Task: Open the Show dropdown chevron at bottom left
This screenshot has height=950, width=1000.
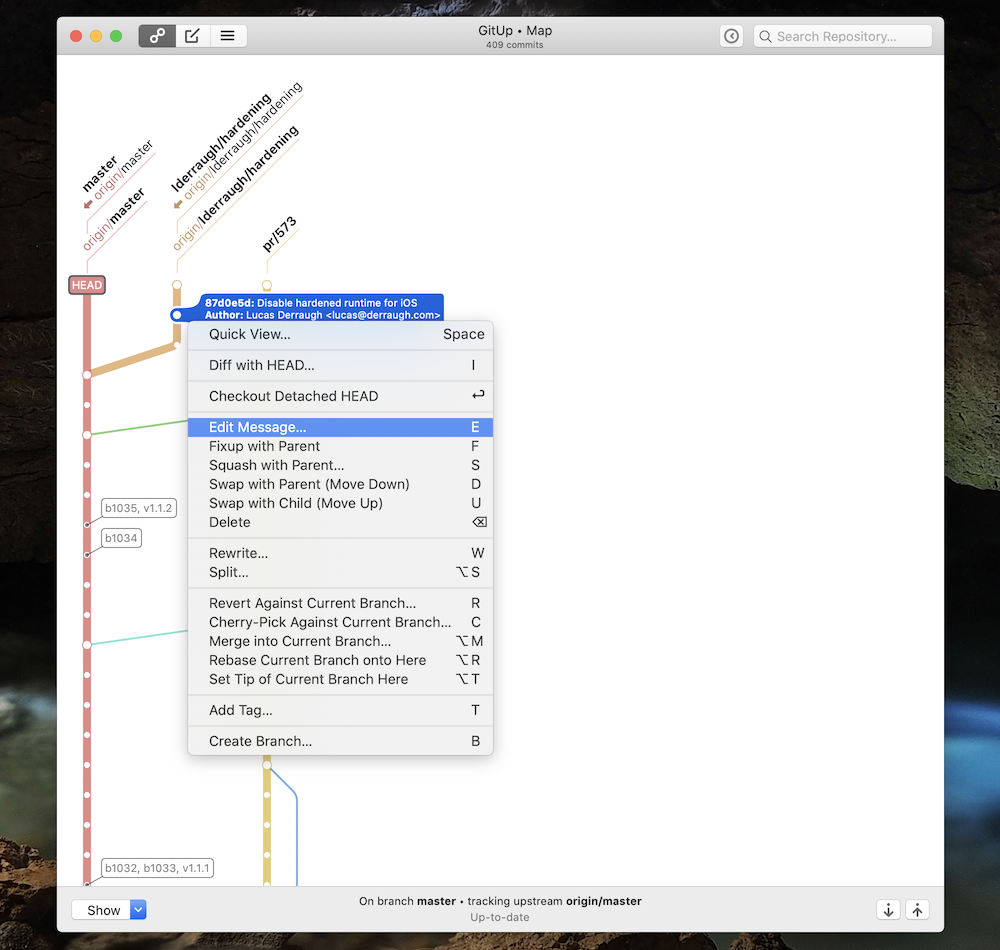Action: pyautogui.click(x=137, y=910)
